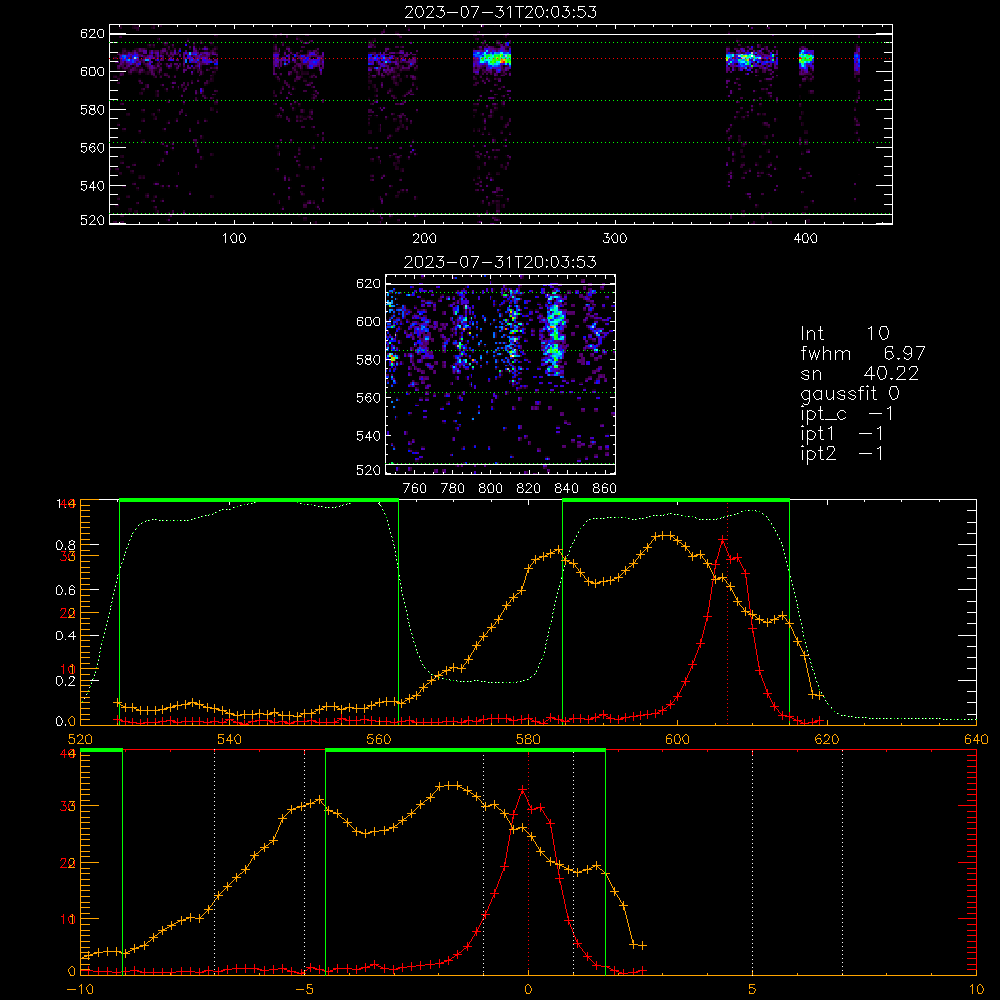Click the orange curve peak near 598 in third plot

(665, 535)
